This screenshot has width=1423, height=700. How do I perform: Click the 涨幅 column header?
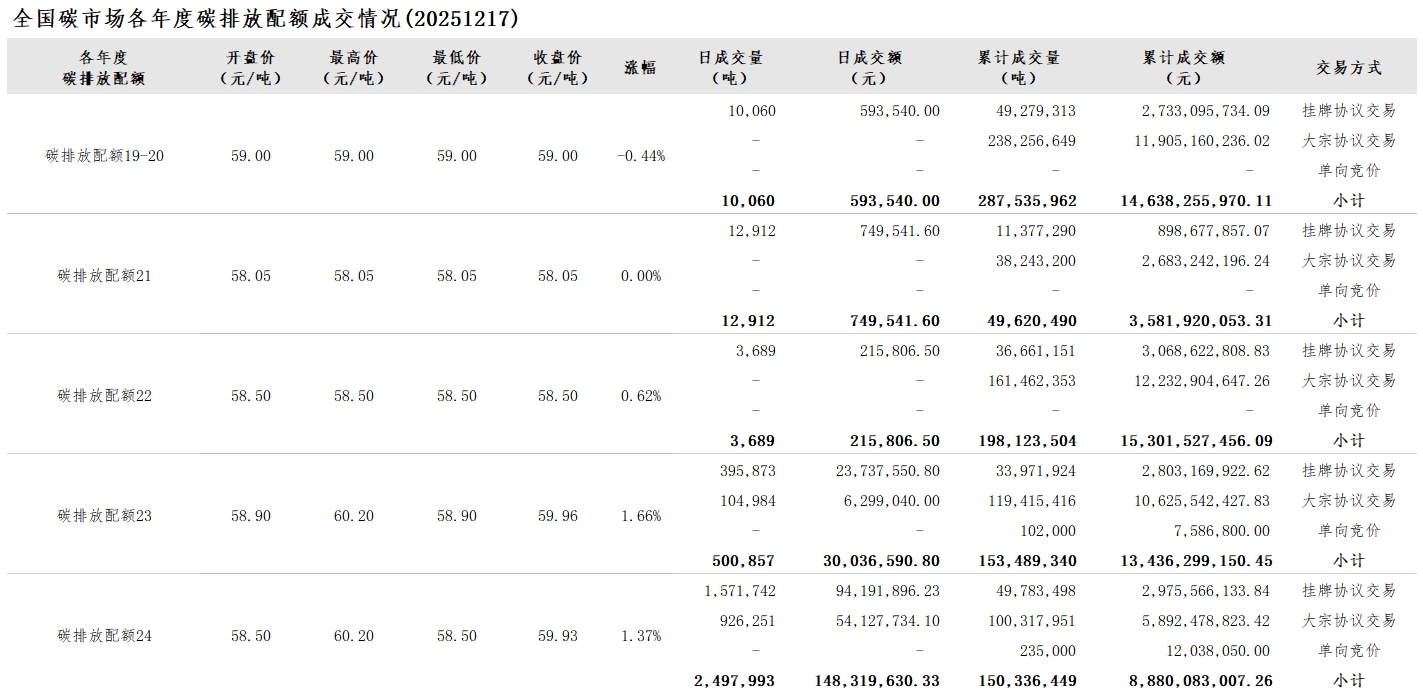(x=640, y=68)
